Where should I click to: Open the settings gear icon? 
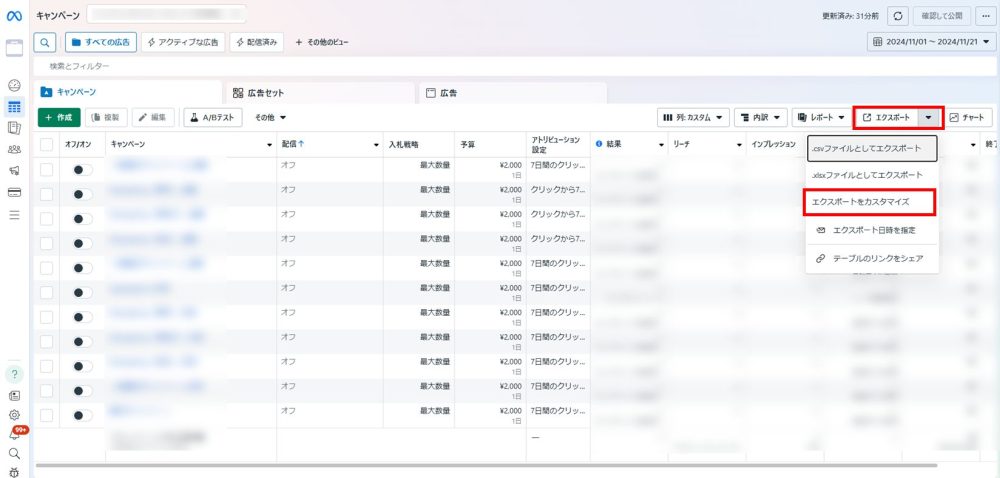pos(14,415)
